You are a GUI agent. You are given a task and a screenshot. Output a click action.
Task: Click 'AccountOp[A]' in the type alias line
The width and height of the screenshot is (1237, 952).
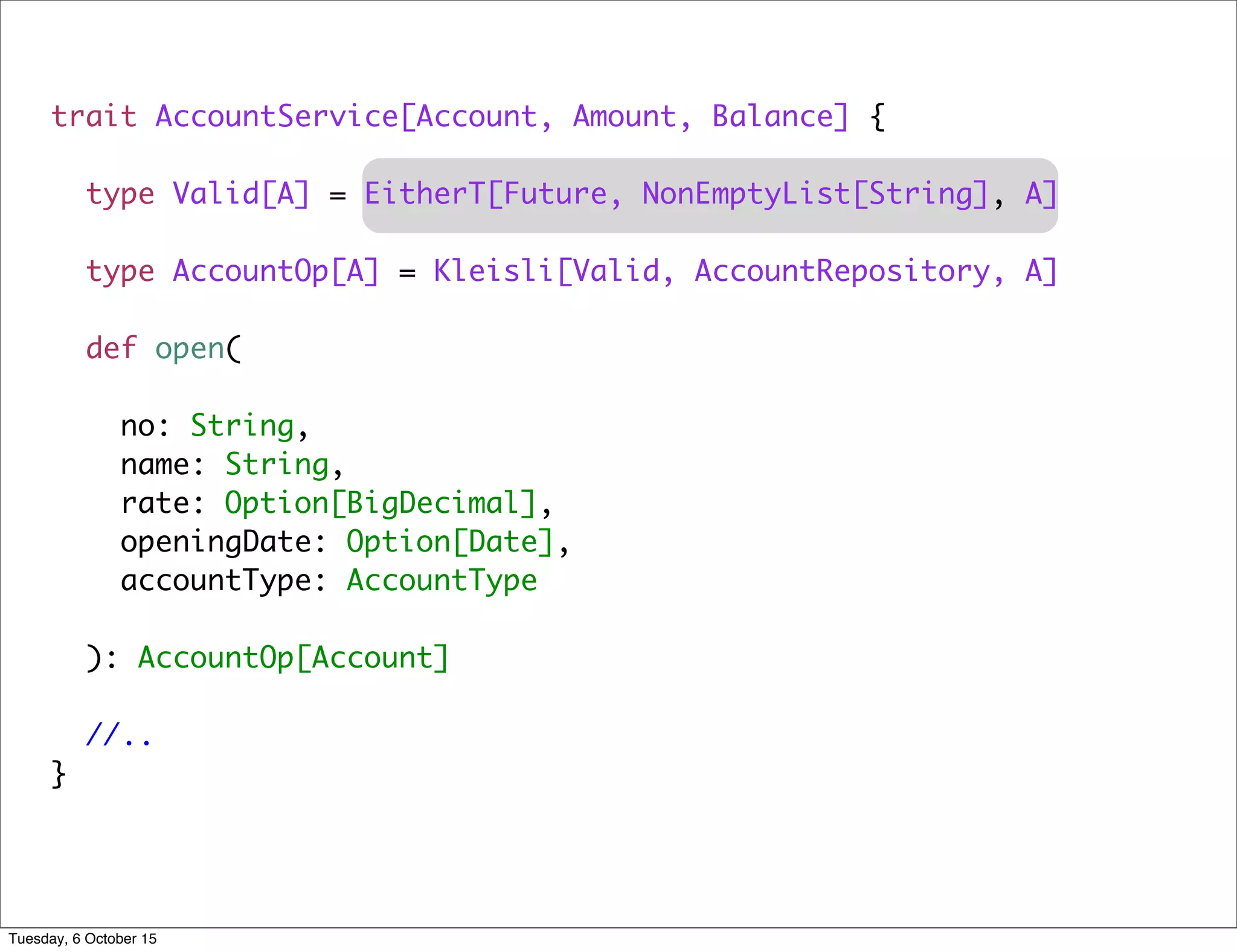(276, 272)
